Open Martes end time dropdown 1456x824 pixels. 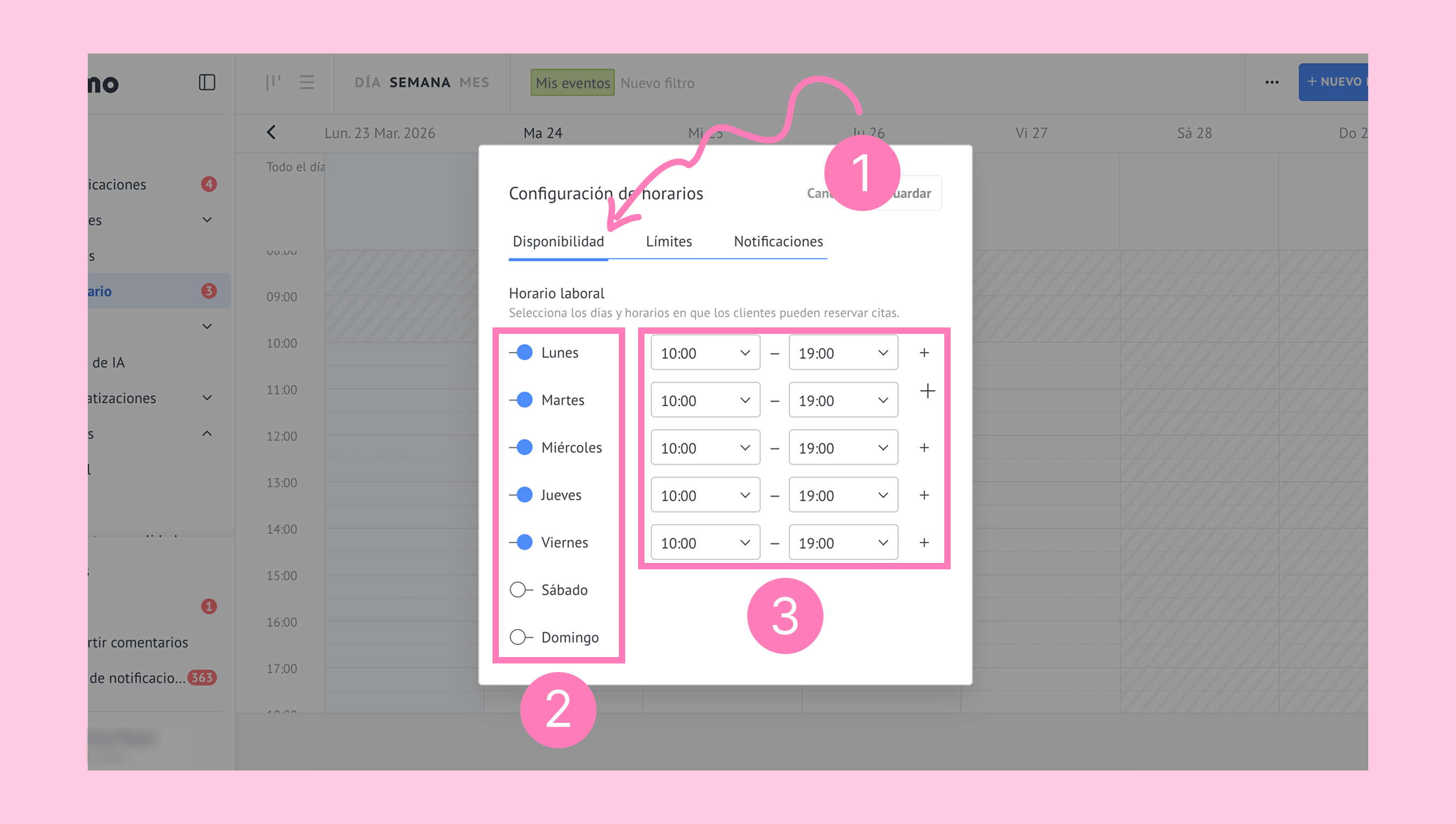click(x=843, y=401)
